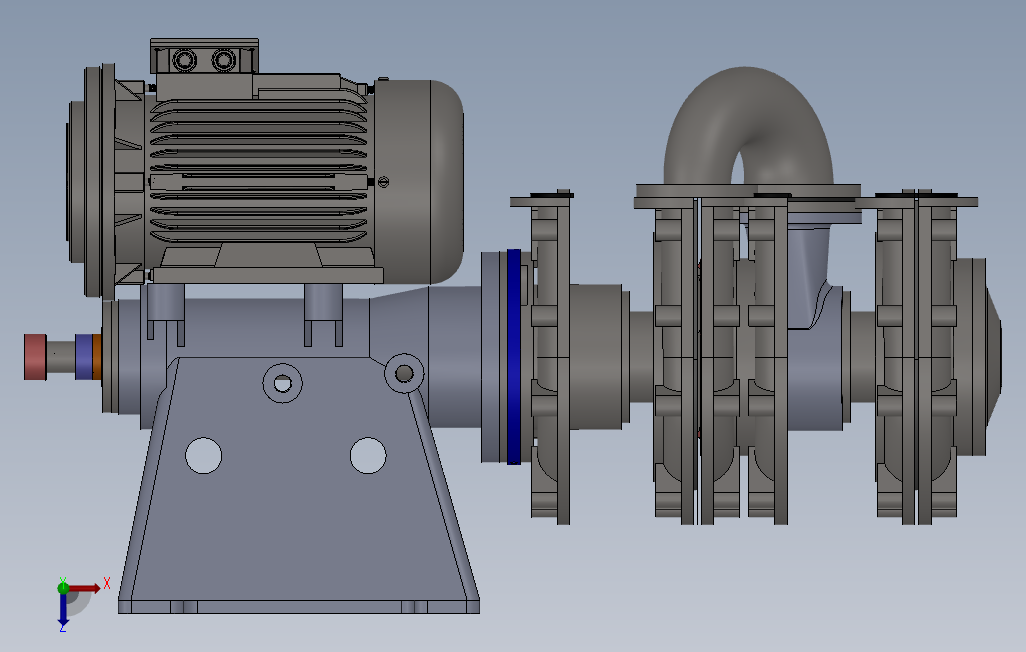Viewport: 1026px width, 652px height.
Task: Click the blue Z axis of the triad
Action: click(x=63, y=609)
